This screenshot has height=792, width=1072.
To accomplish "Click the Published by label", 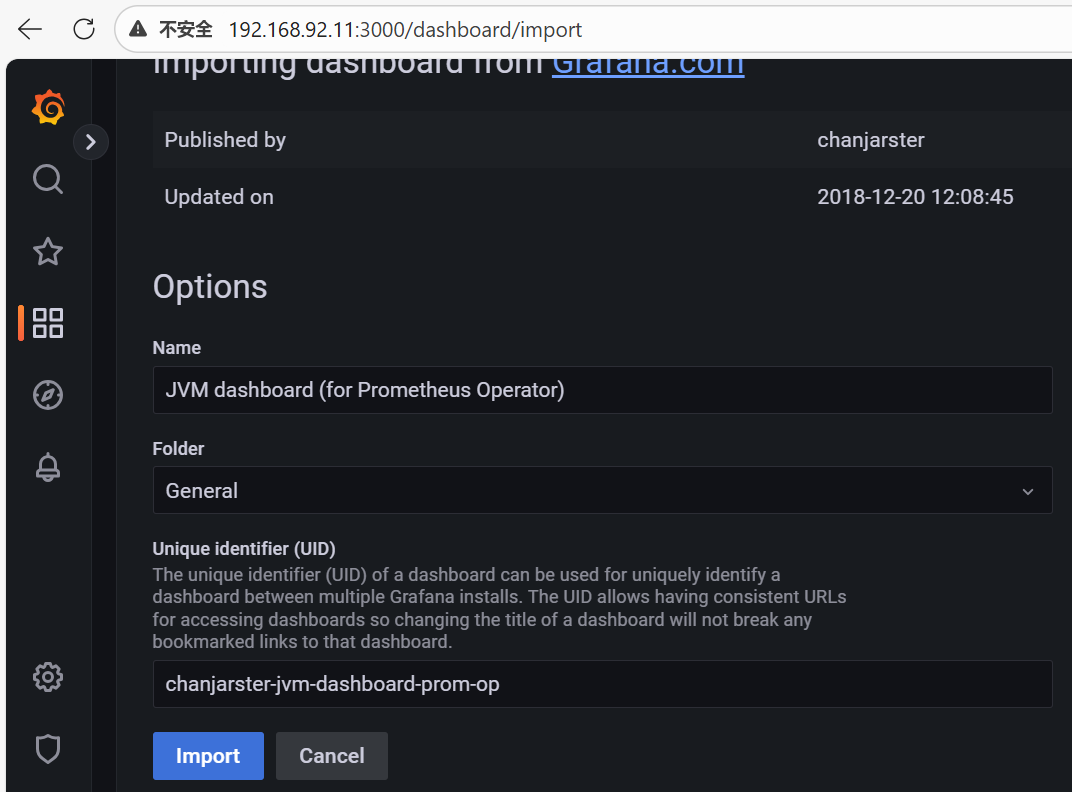I will pyautogui.click(x=225, y=140).
